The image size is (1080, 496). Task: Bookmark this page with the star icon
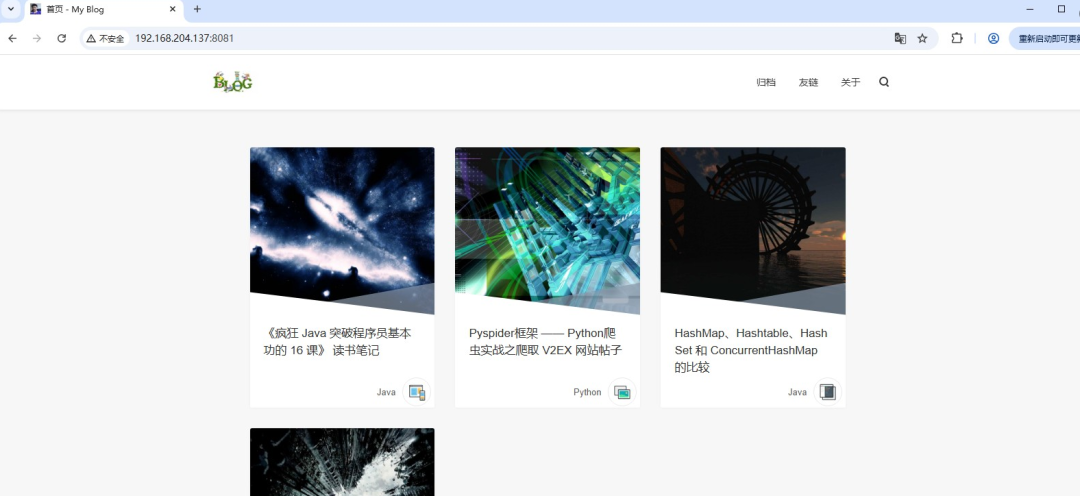(922, 39)
